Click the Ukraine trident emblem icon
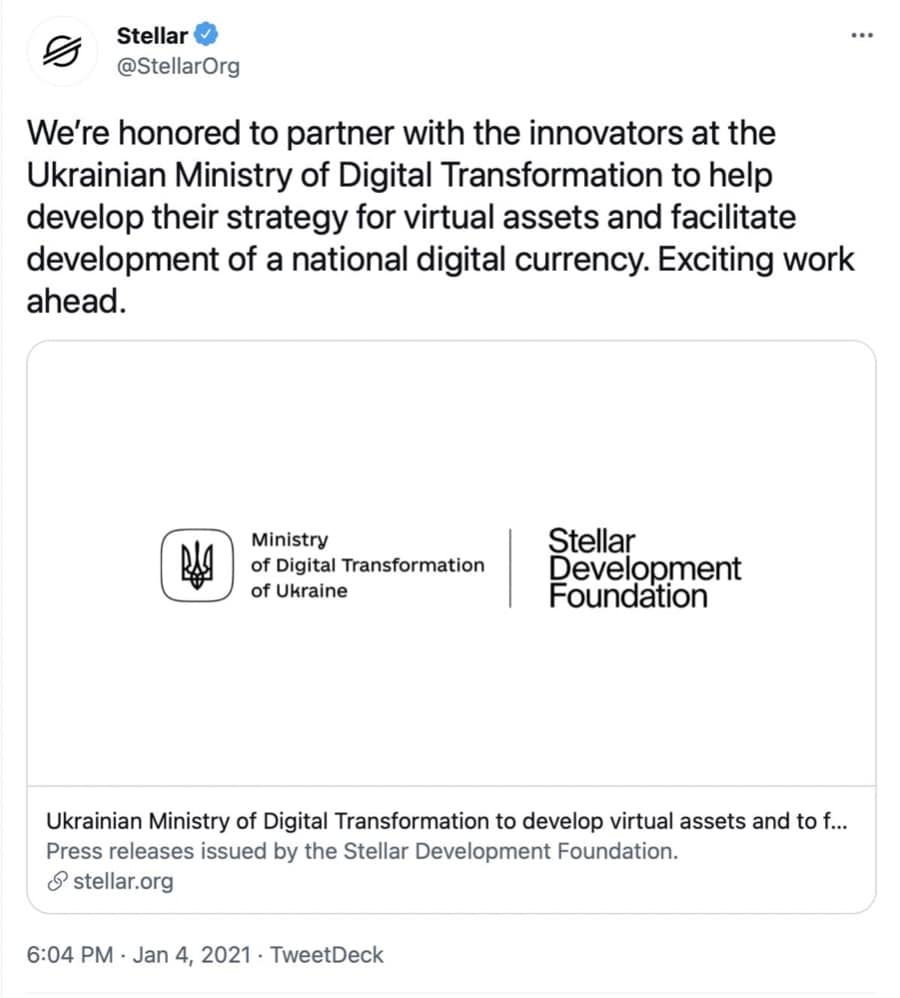Image resolution: width=900 pixels, height=998 pixels. click(197, 565)
